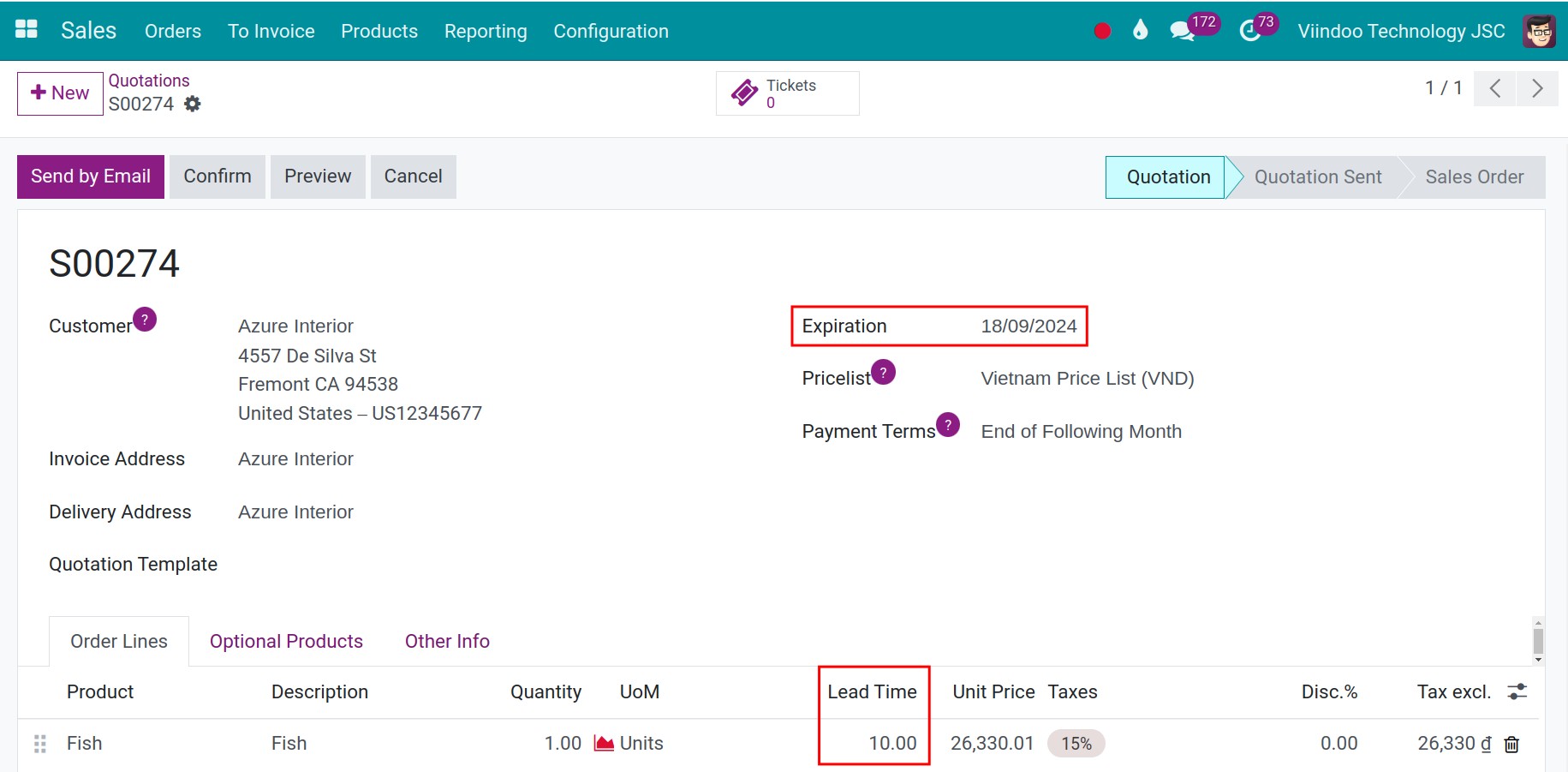Delete the Fish order line trash icon
Screen dimensions: 1568x772
coord(1511,745)
